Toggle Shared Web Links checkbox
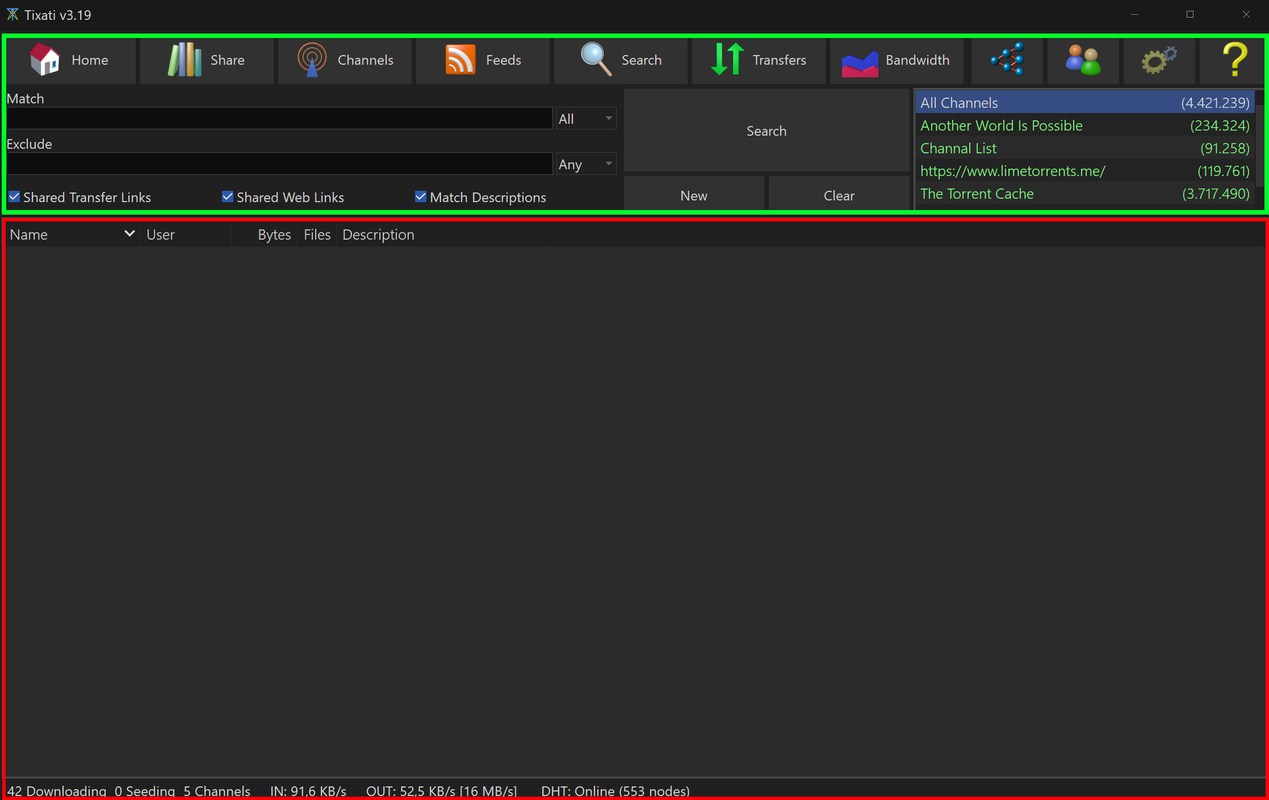1269x800 pixels. point(227,197)
